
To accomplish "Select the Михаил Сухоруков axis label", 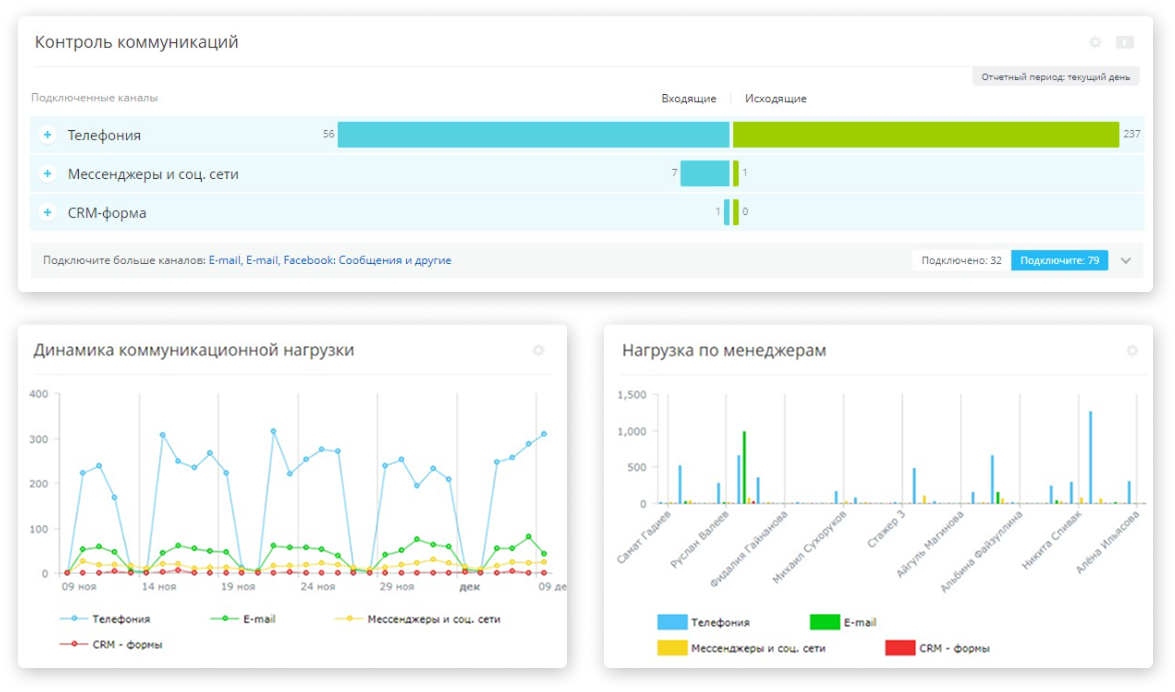I will (809, 547).
